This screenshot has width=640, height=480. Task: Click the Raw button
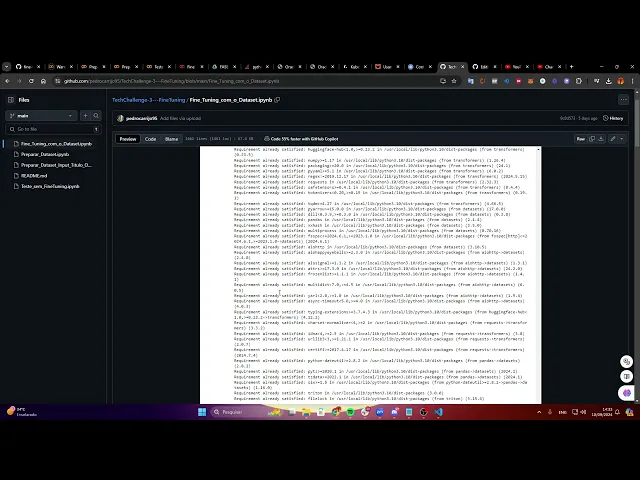coord(580,139)
